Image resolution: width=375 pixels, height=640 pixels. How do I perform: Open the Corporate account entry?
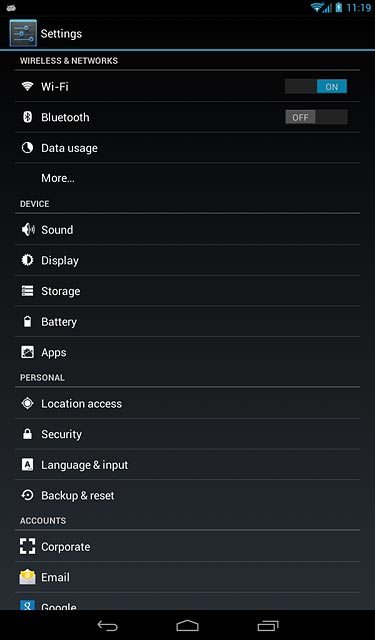click(x=187, y=547)
